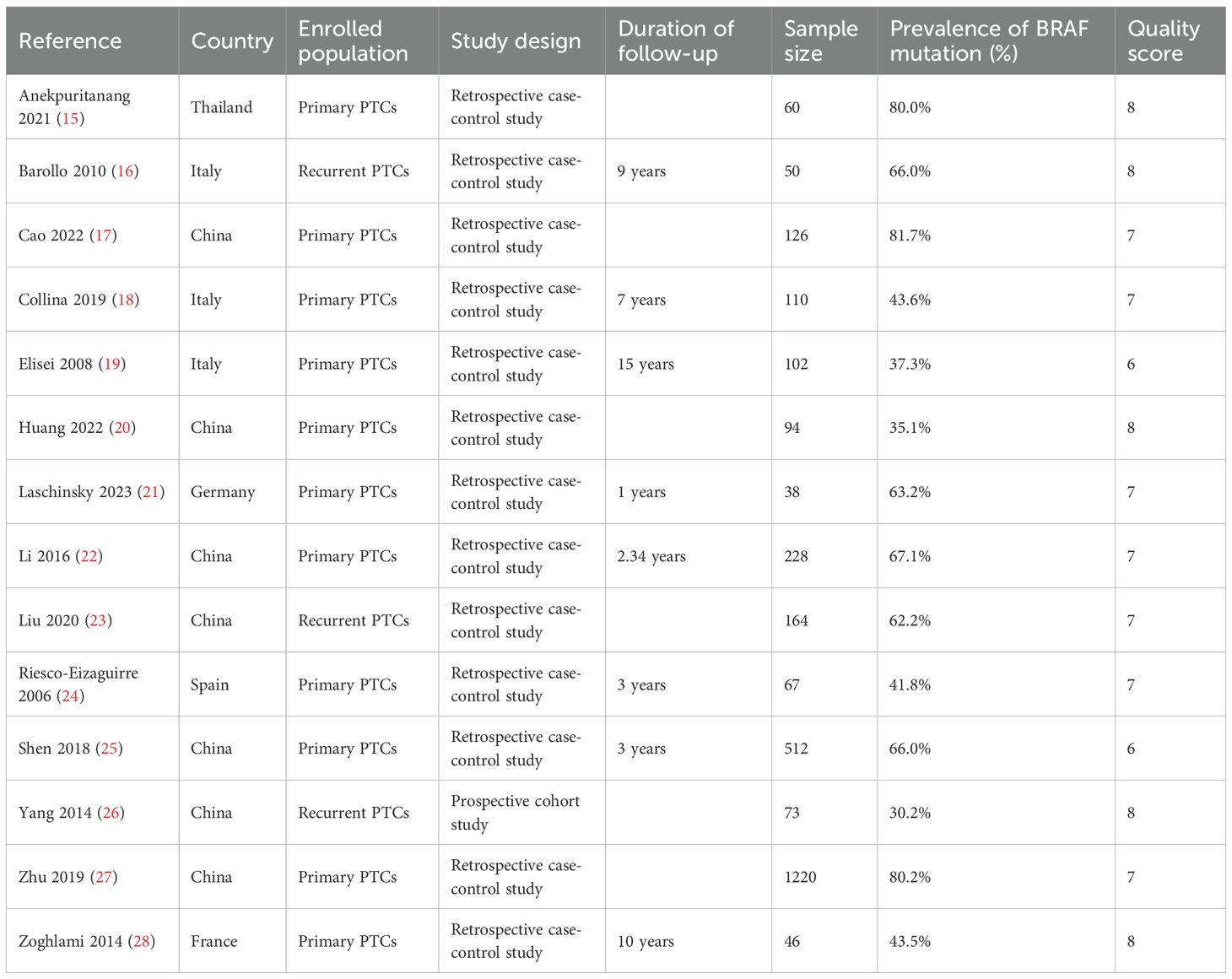Image resolution: width=1232 pixels, height=979 pixels.
Task: Click citation 19 after Elisei 2008
Action: [112, 364]
